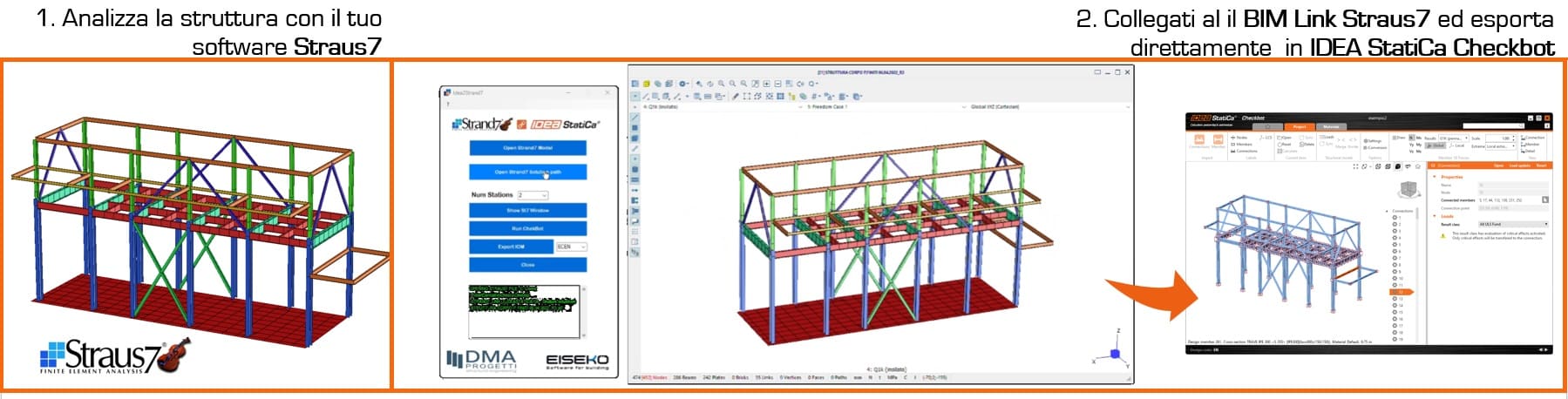Click '35 Links' in Strand7 status bar

[764, 377]
